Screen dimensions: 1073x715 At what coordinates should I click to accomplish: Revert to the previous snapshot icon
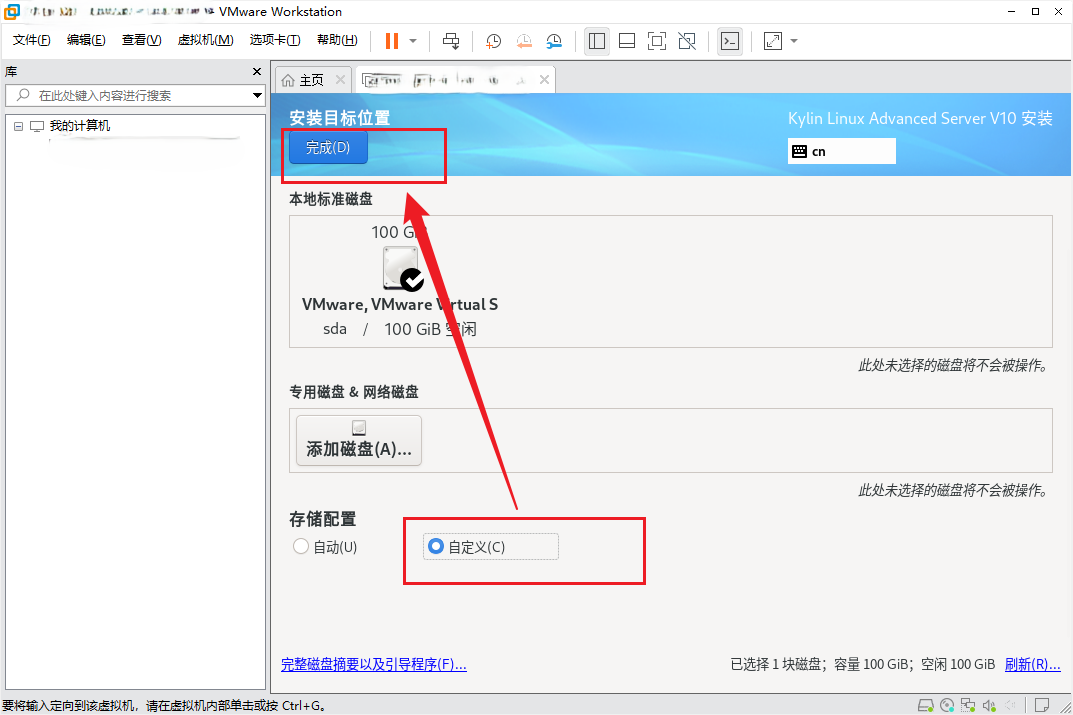(x=523, y=41)
